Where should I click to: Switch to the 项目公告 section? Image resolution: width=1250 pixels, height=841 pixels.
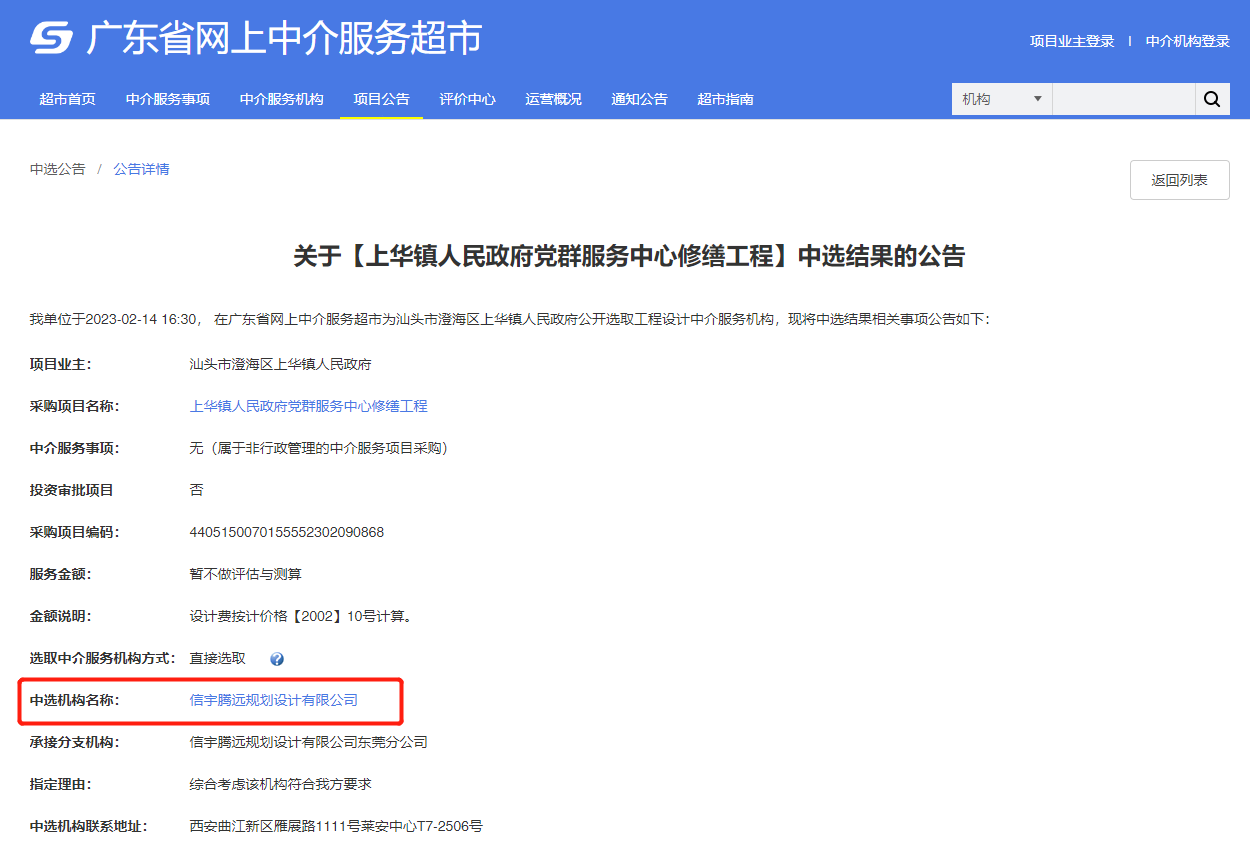point(381,99)
